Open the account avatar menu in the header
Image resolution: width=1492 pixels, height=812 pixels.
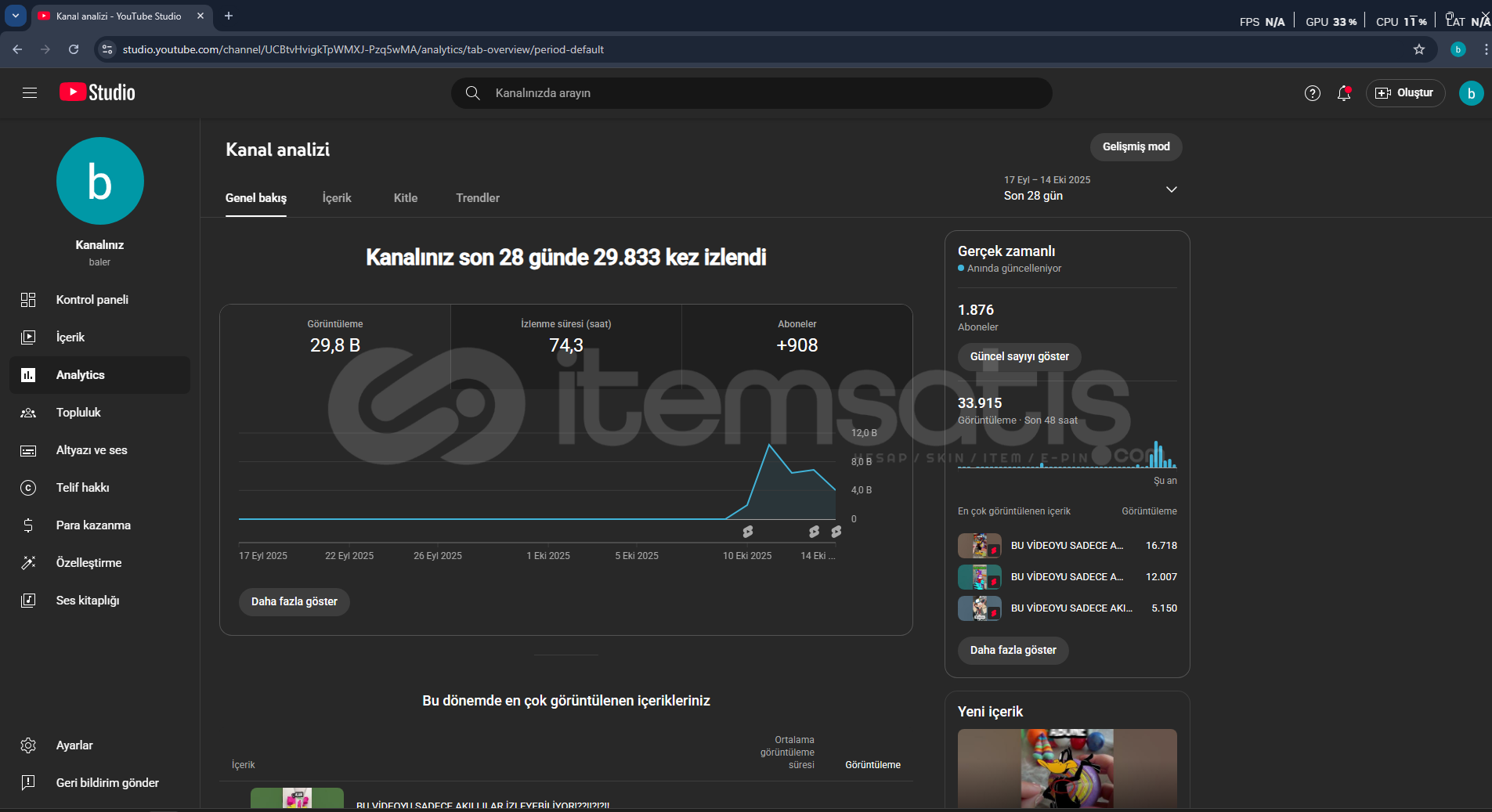click(1470, 93)
